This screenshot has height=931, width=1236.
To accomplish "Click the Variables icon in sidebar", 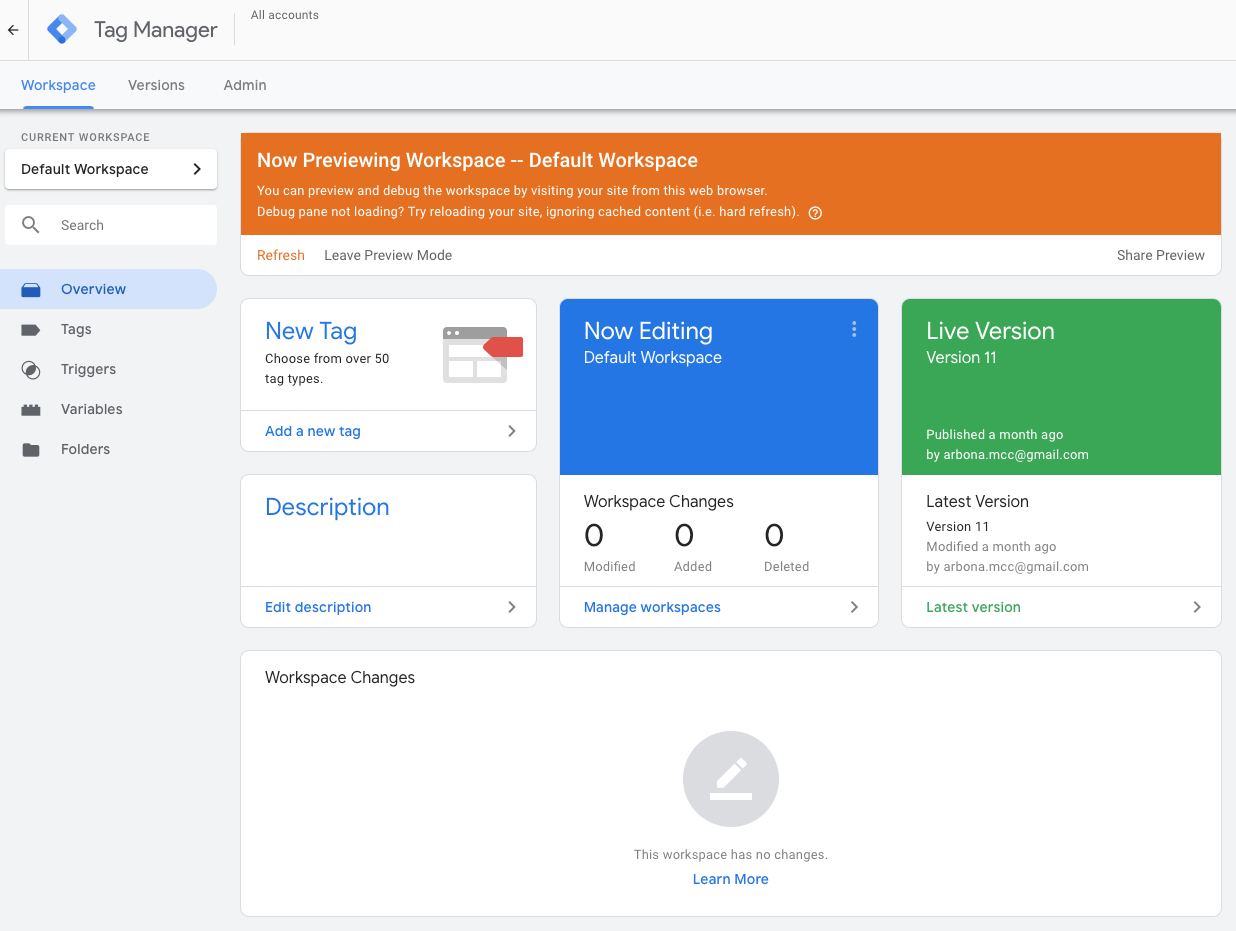I will click(31, 409).
